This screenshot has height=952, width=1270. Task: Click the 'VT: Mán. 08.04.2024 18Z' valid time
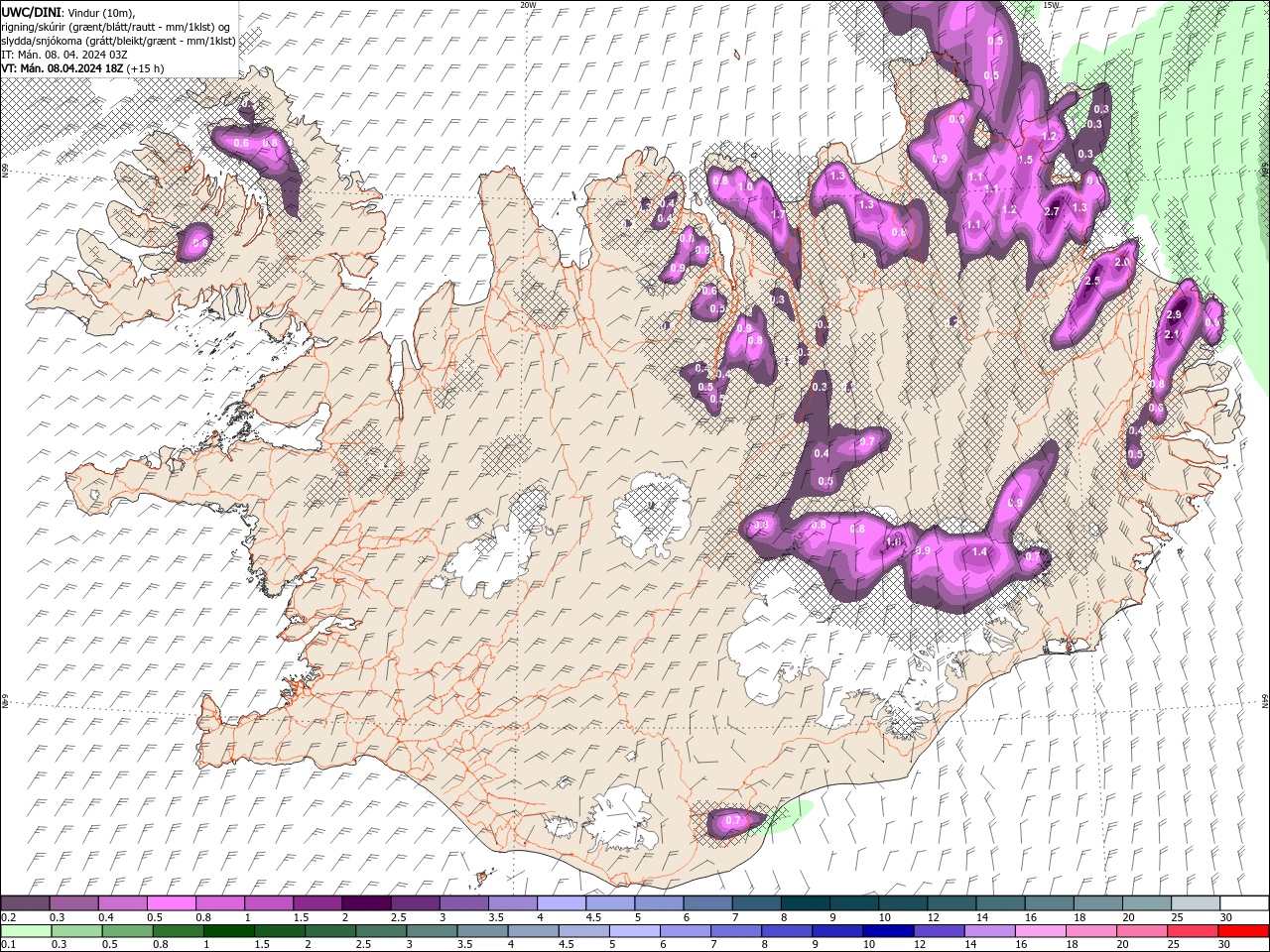click(x=63, y=68)
